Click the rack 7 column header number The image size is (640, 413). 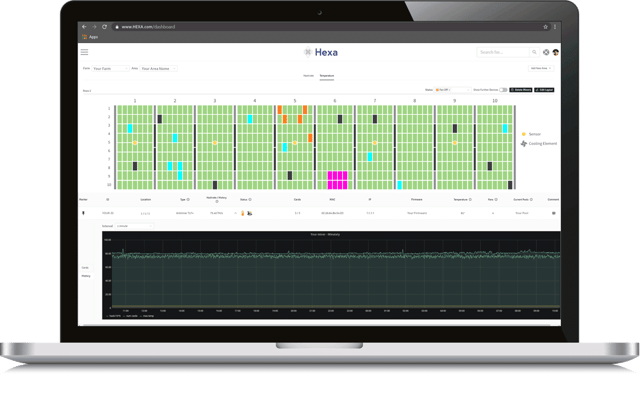pyautogui.click(x=375, y=100)
